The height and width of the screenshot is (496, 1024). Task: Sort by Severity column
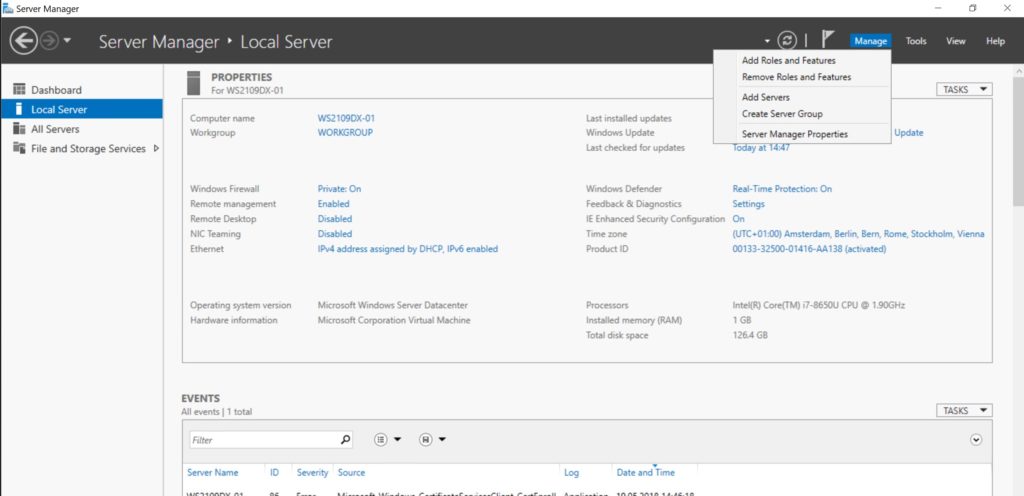312,473
